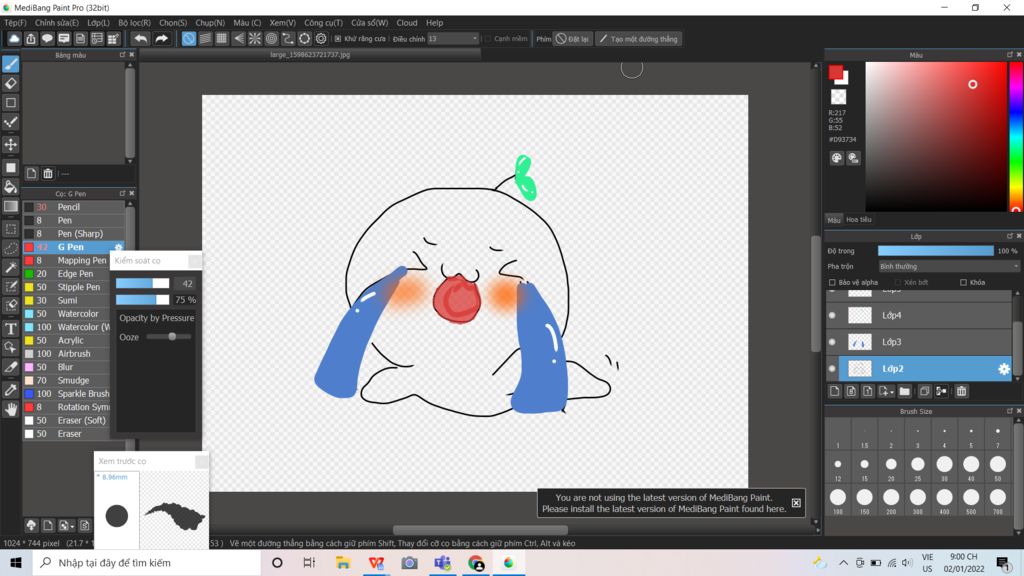Image resolution: width=1024 pixels, height=576 pixels.
Task: Select the Gradient tool
Action: pyautogui.click(x=10, y=206)
